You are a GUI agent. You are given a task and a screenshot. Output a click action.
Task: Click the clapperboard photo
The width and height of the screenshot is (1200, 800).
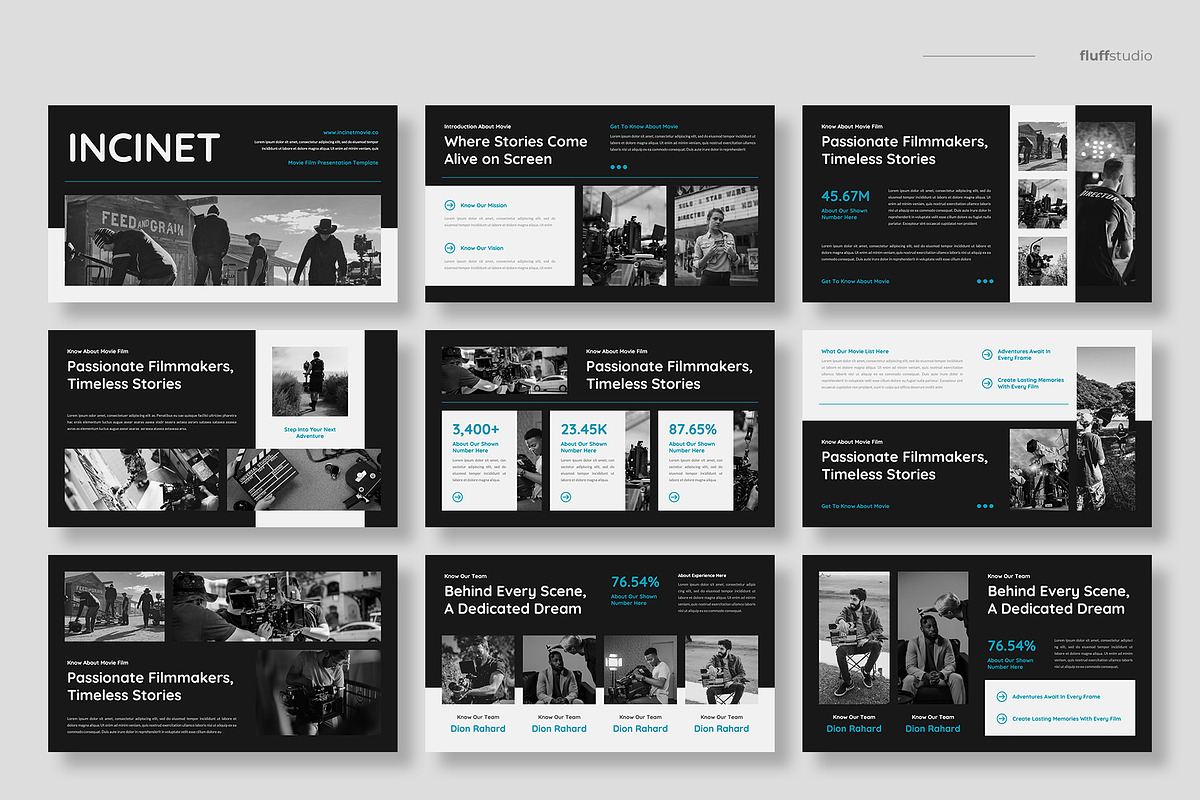pyautogui.click(x=304, y=479)
